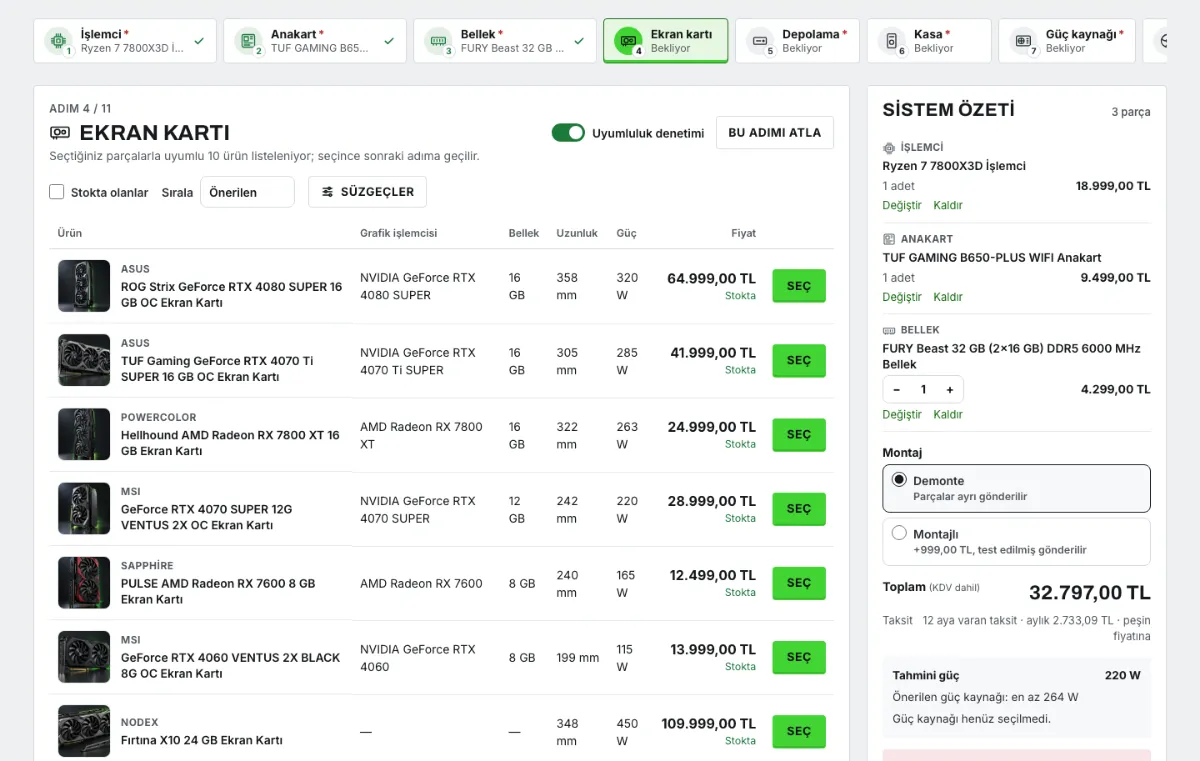Go to the Depolama step tab
The height and width of the screenshot is (761, 1200).
pos(798,41)
